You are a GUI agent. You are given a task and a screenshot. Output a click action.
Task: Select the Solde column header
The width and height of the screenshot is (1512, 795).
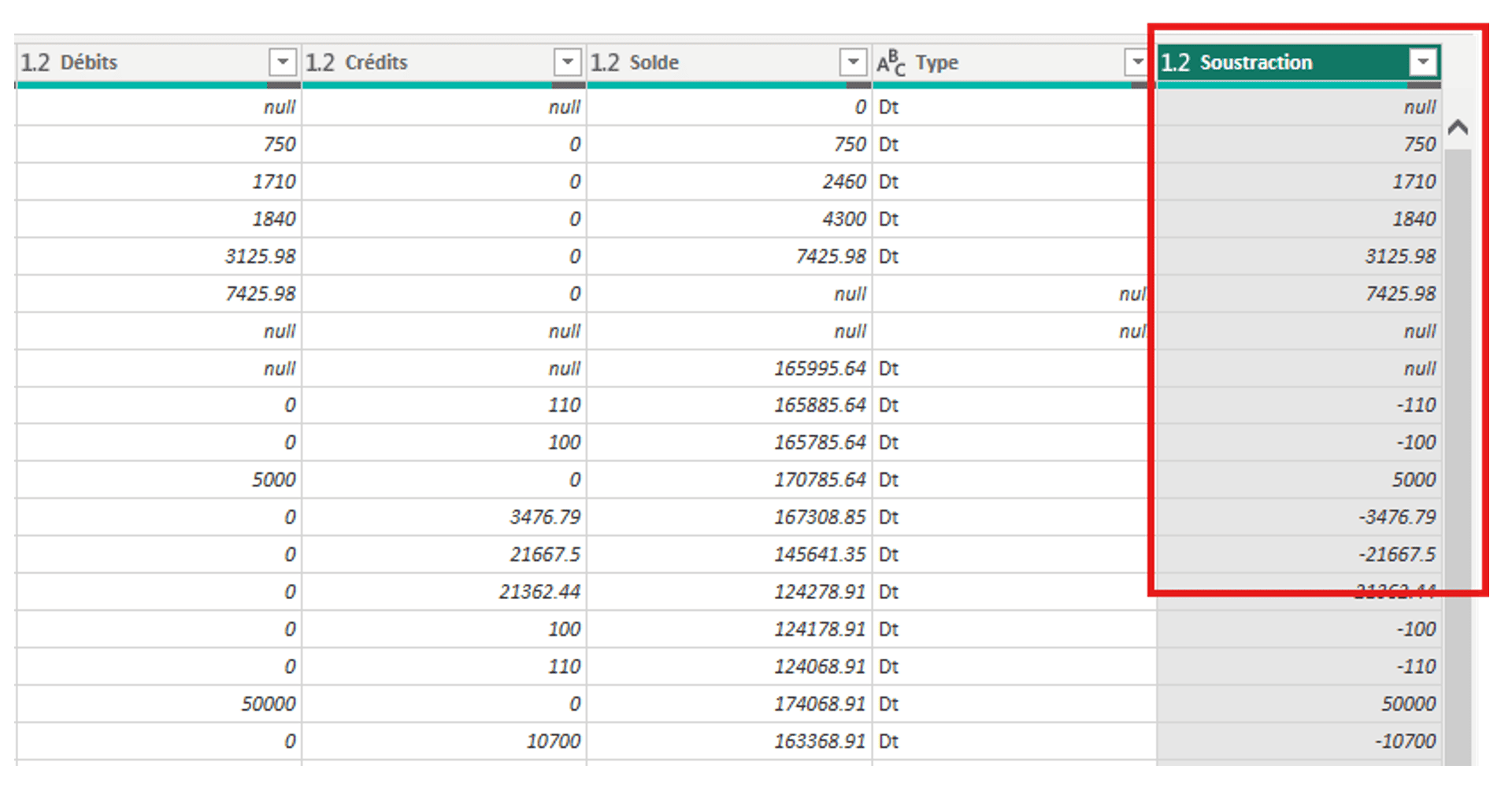[654, 62]
